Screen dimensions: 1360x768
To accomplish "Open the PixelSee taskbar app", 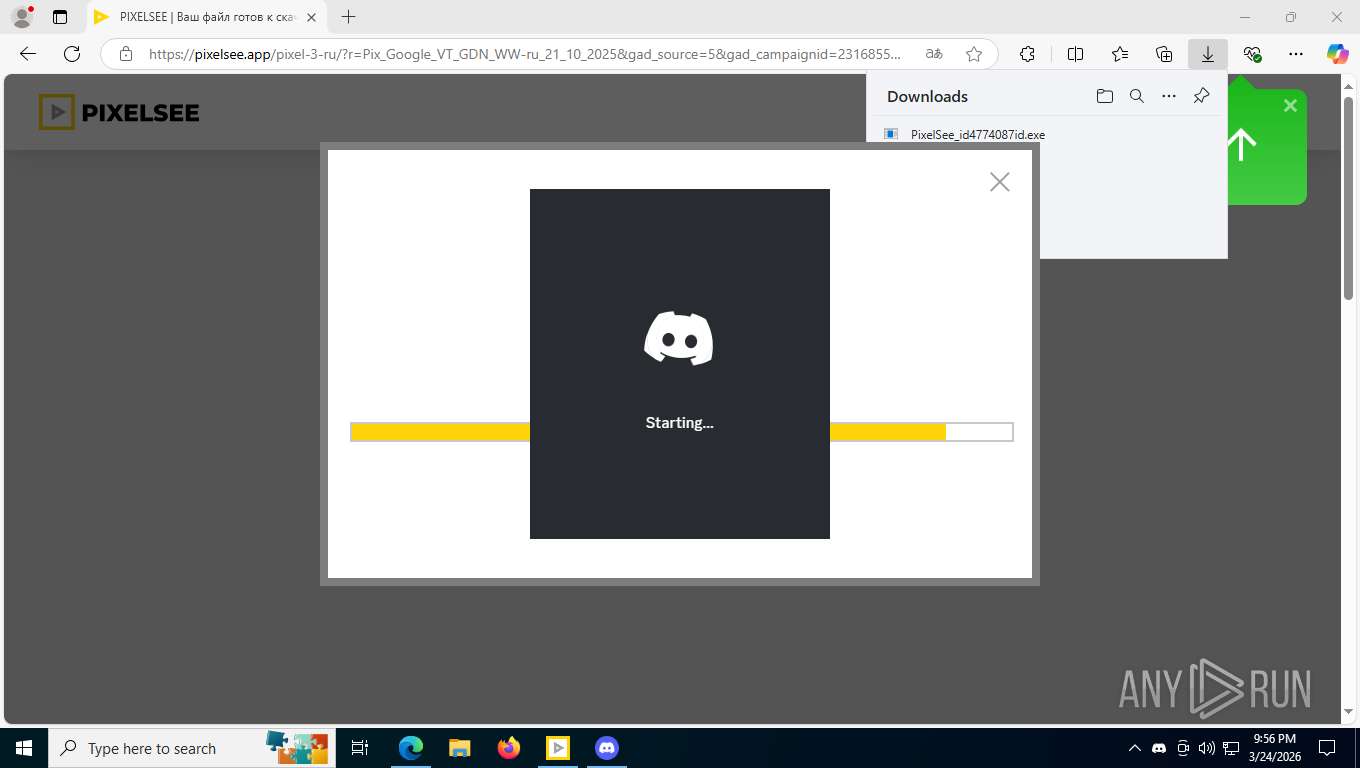I will coord(558,748).
